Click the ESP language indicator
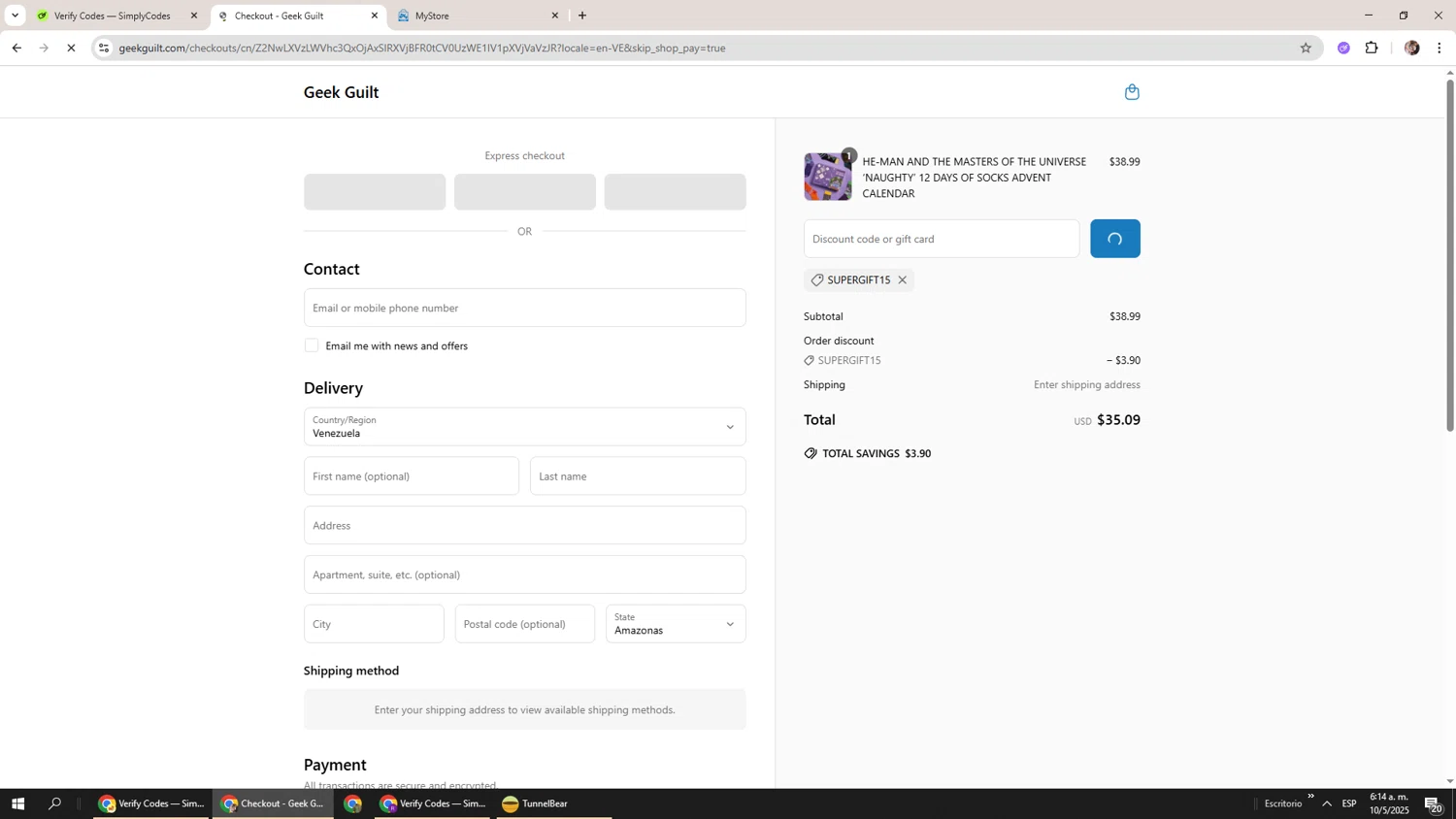Screen dimensions: 1456x819 click(1349, 803)
